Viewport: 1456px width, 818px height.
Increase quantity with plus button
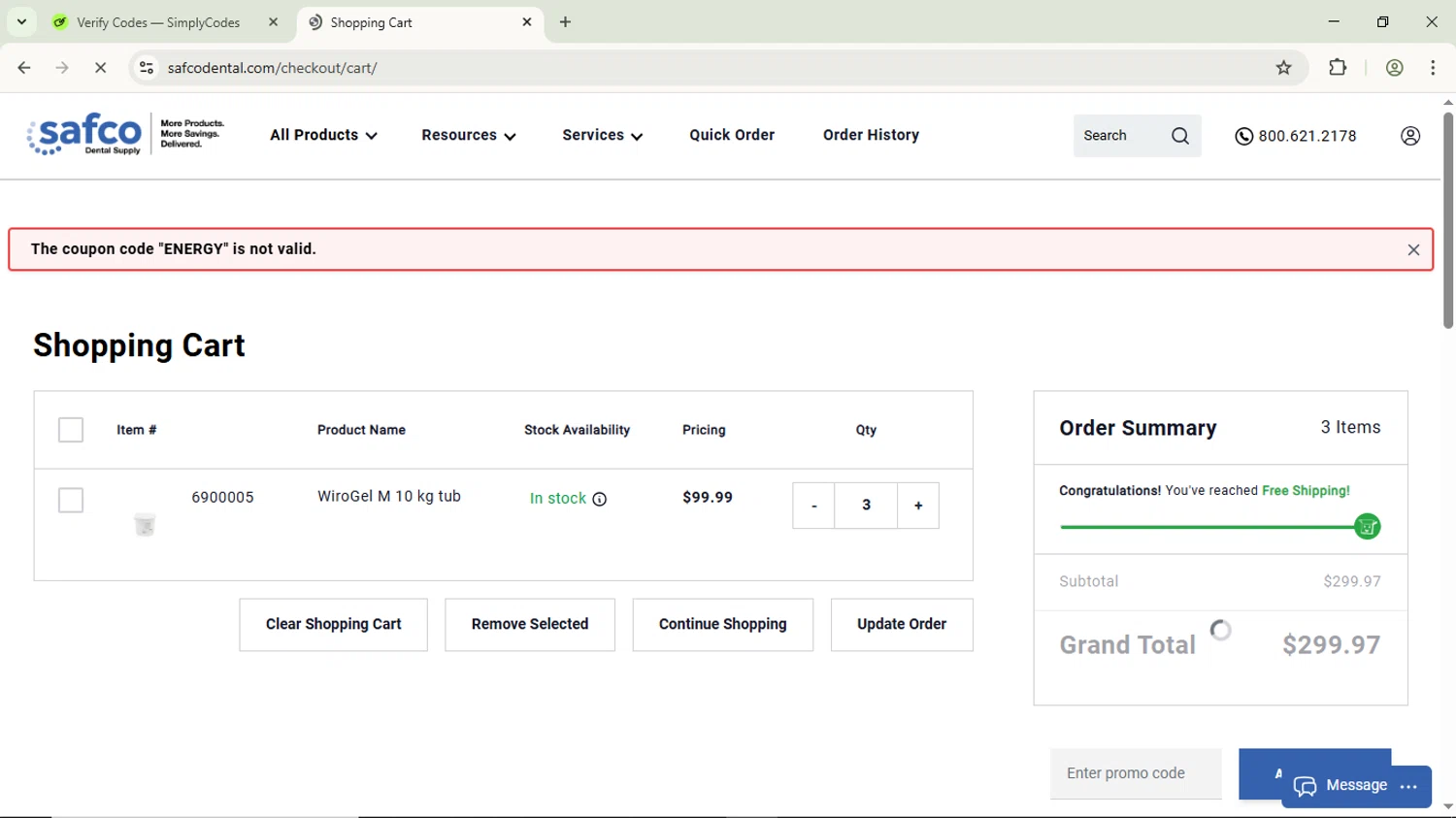[x=918, y=506]
